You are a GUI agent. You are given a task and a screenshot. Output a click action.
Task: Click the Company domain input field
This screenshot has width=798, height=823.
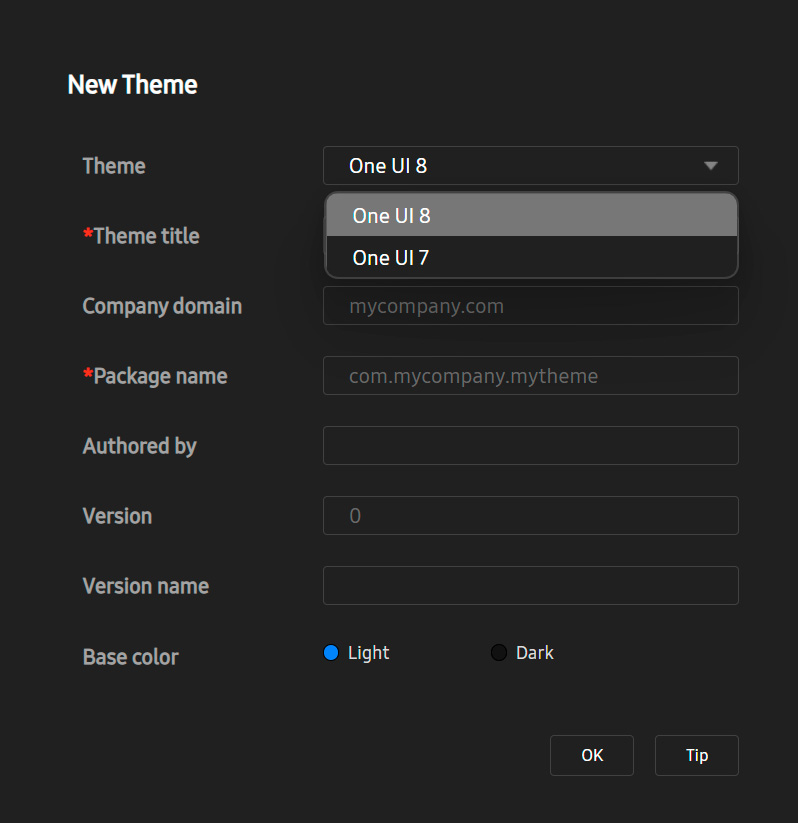(531, 305)
